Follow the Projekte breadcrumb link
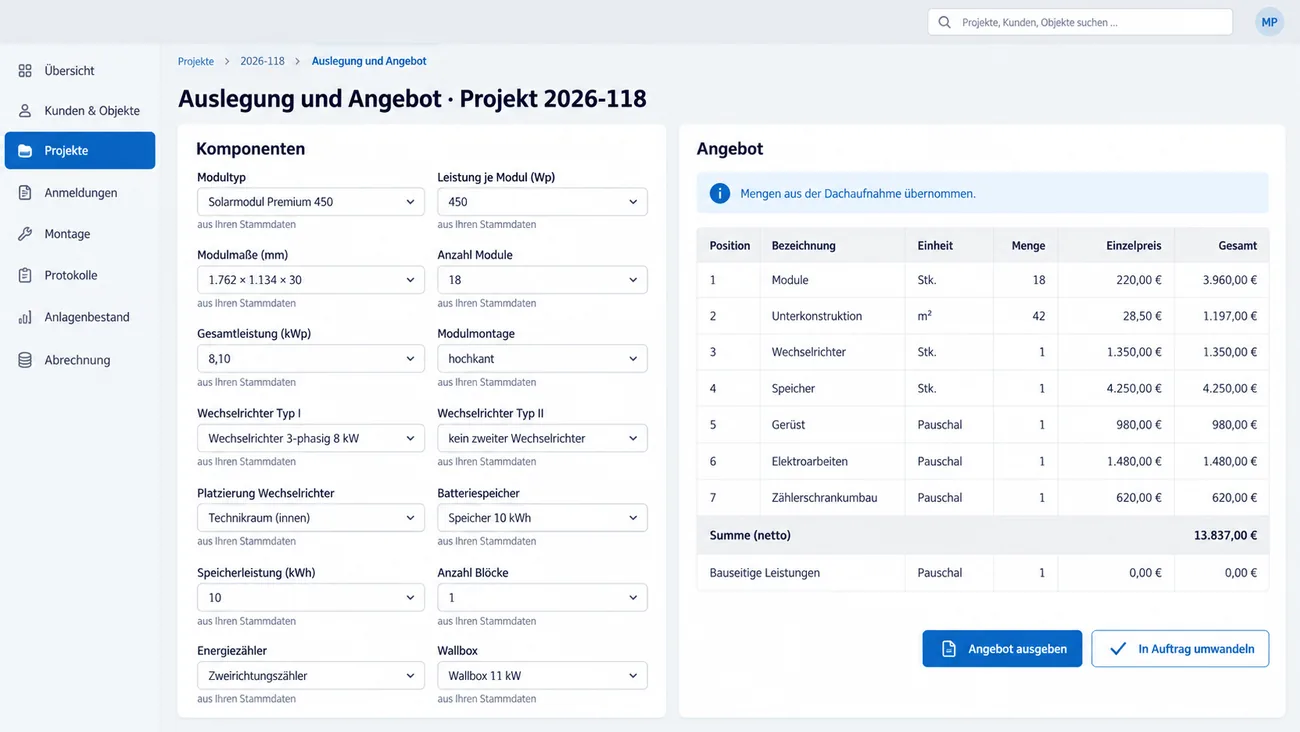Image resolution: width=1300 pixels, height=732 pixels. (x=196, y=61)
